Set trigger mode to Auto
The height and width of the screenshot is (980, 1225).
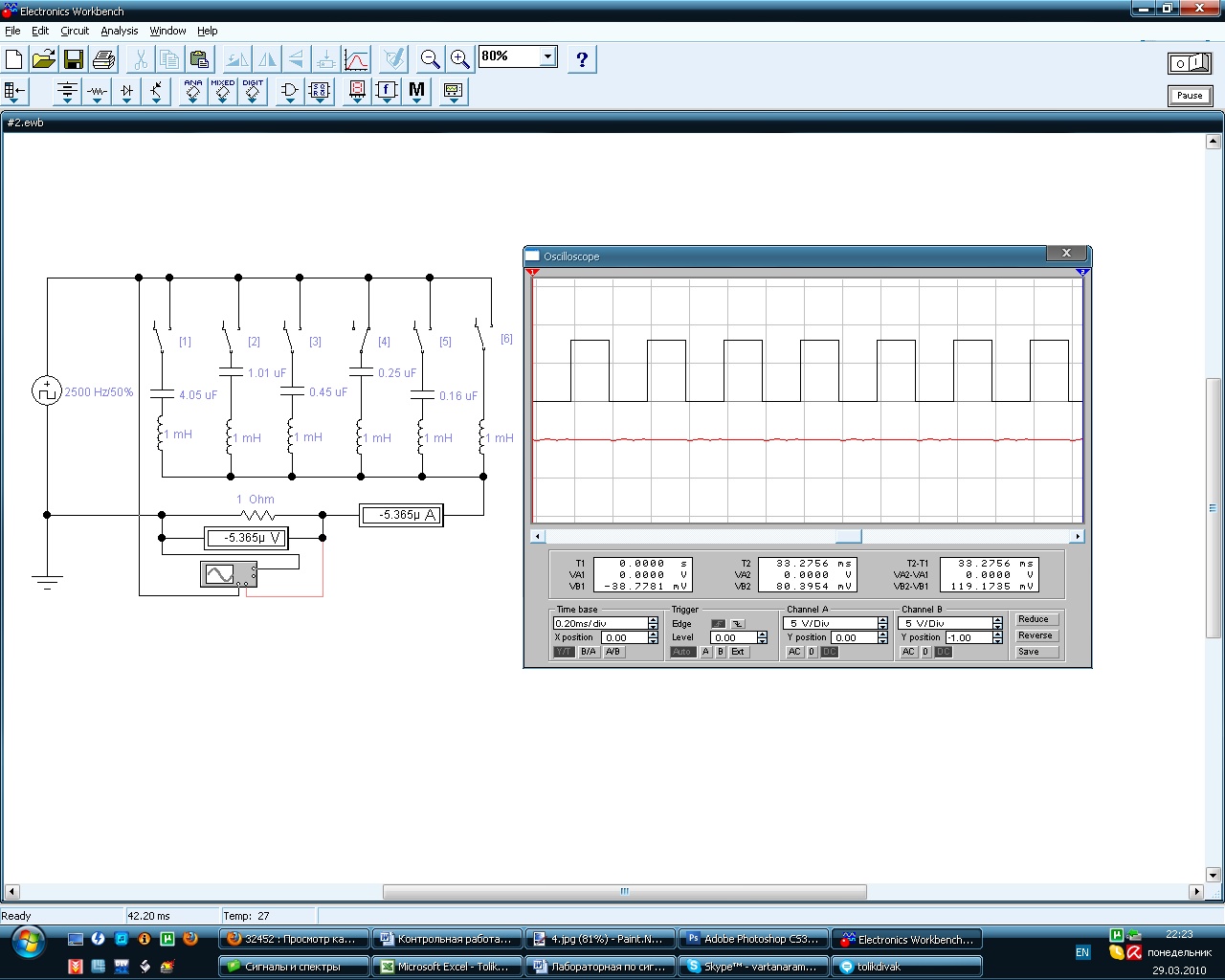682,652
